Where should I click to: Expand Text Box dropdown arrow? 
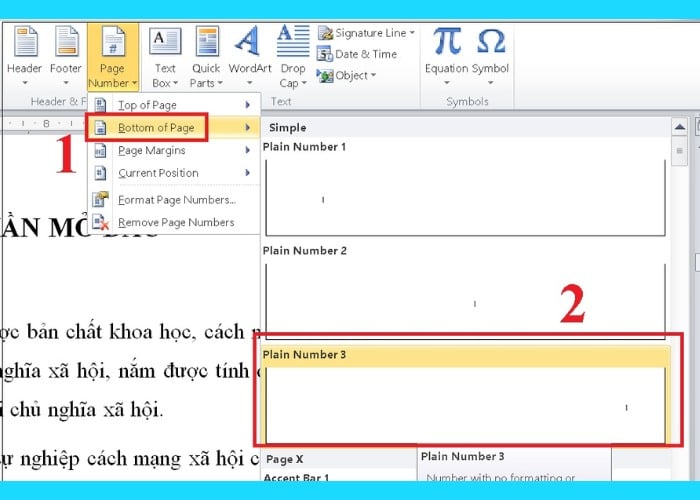[175, 83]
